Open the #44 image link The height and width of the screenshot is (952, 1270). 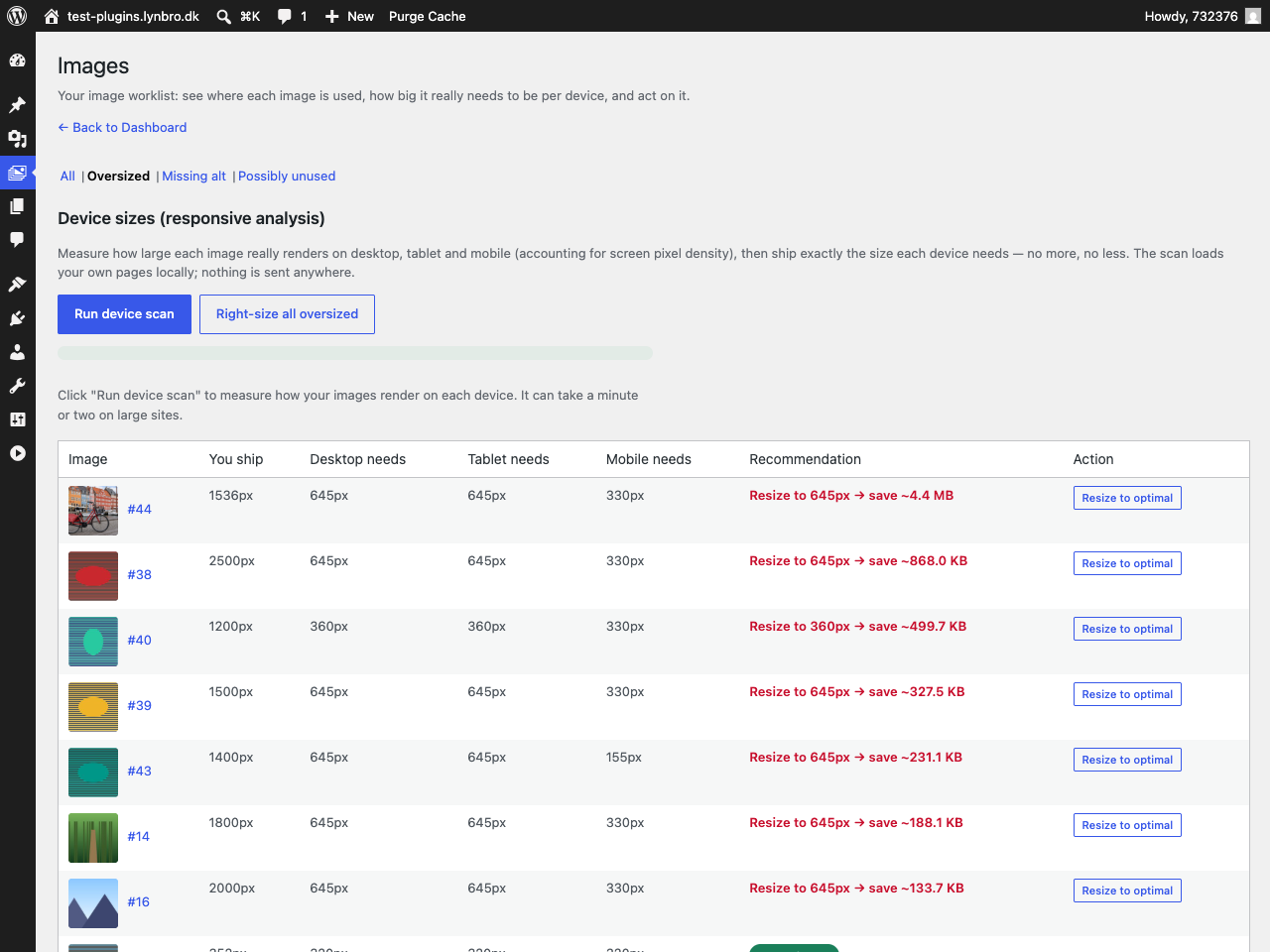click(139, 510)
